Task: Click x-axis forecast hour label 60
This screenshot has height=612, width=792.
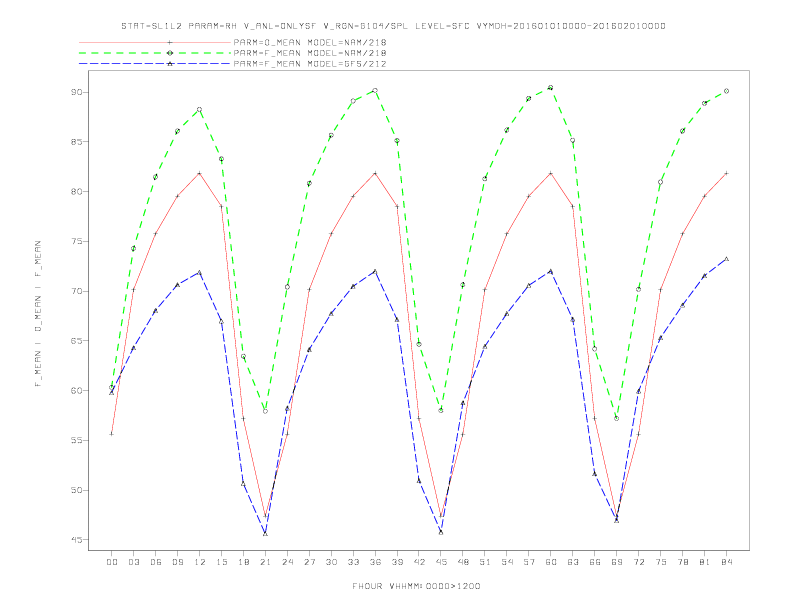Action: pyautogui.click(x=551, y=562)
